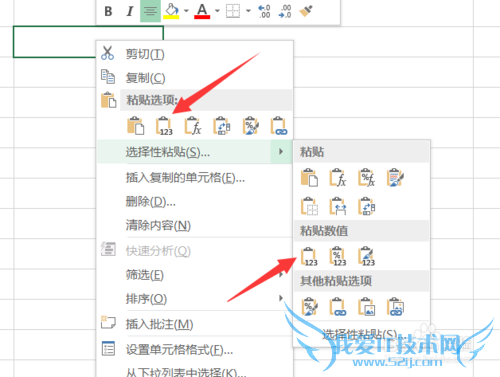The height and width of the screenshot is (377, 500).
Task: Click paste link icon under 其他粘贴选项
Action: pyautogui.click(x=338, y=307)
